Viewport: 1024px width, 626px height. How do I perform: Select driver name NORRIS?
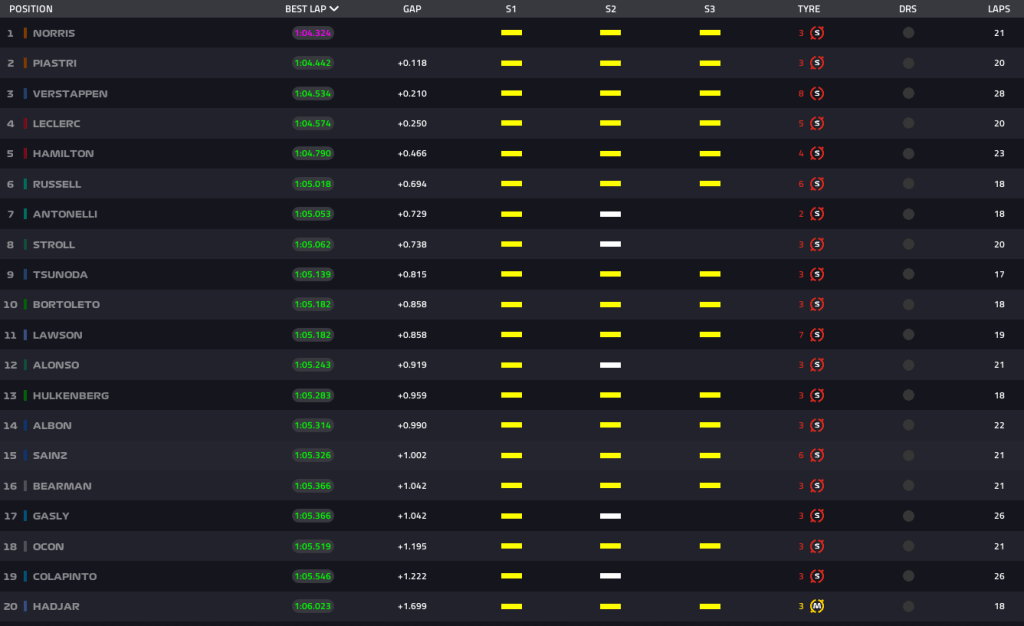(x=54, y=33)
